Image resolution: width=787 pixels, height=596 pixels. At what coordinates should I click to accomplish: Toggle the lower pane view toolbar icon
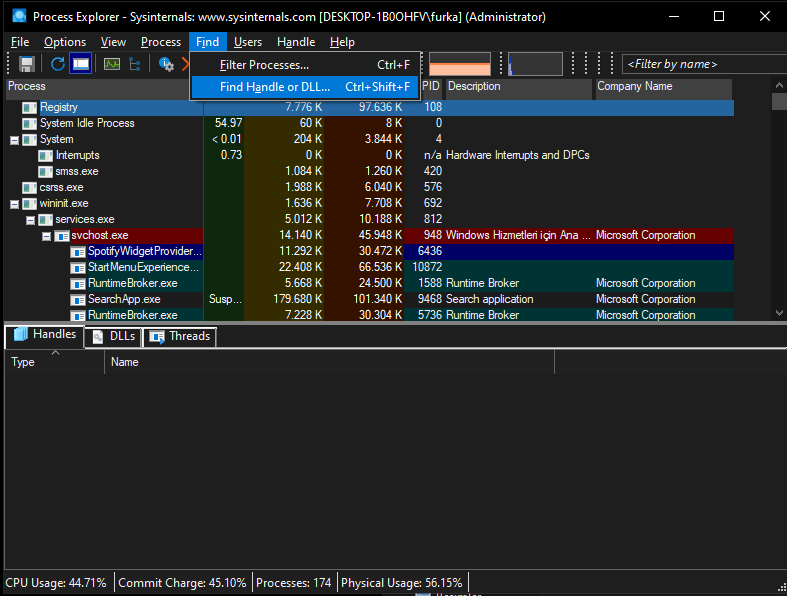point(80,64)
